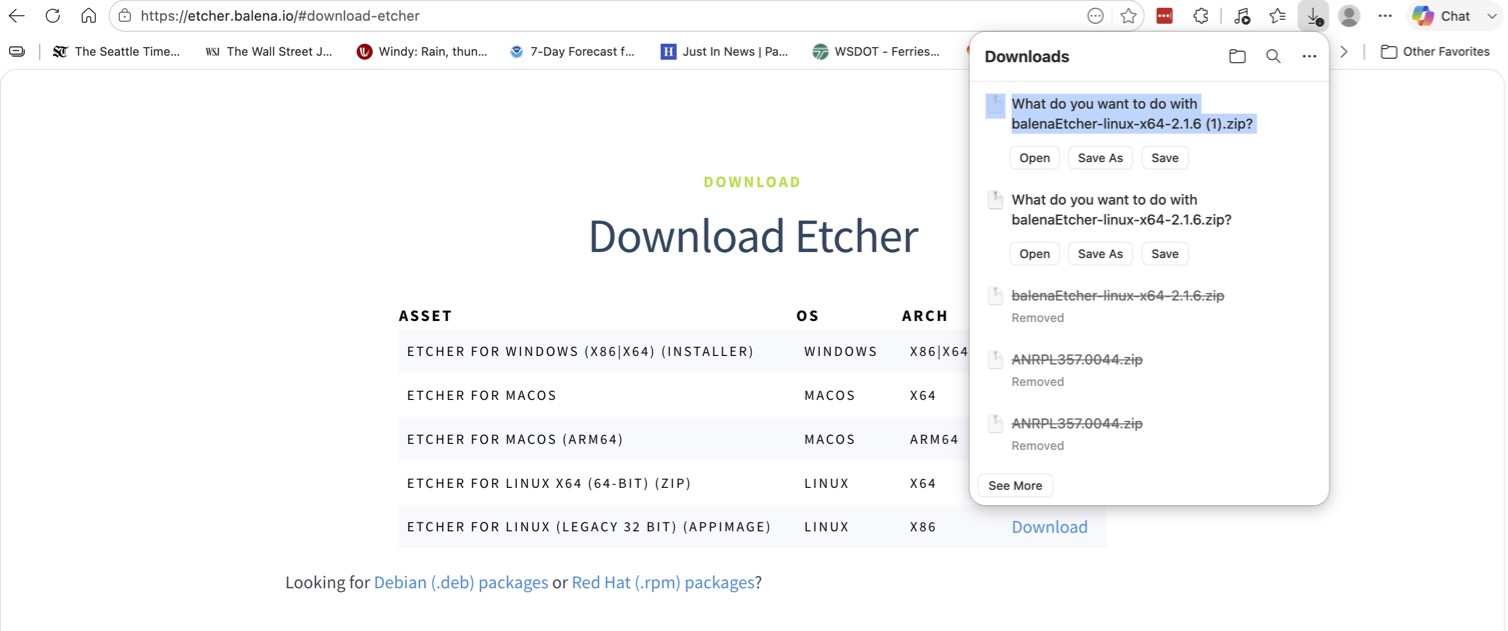Go back with the browser back arrow
Viewport: 1508px width, 631px height.
pos(17,16)
